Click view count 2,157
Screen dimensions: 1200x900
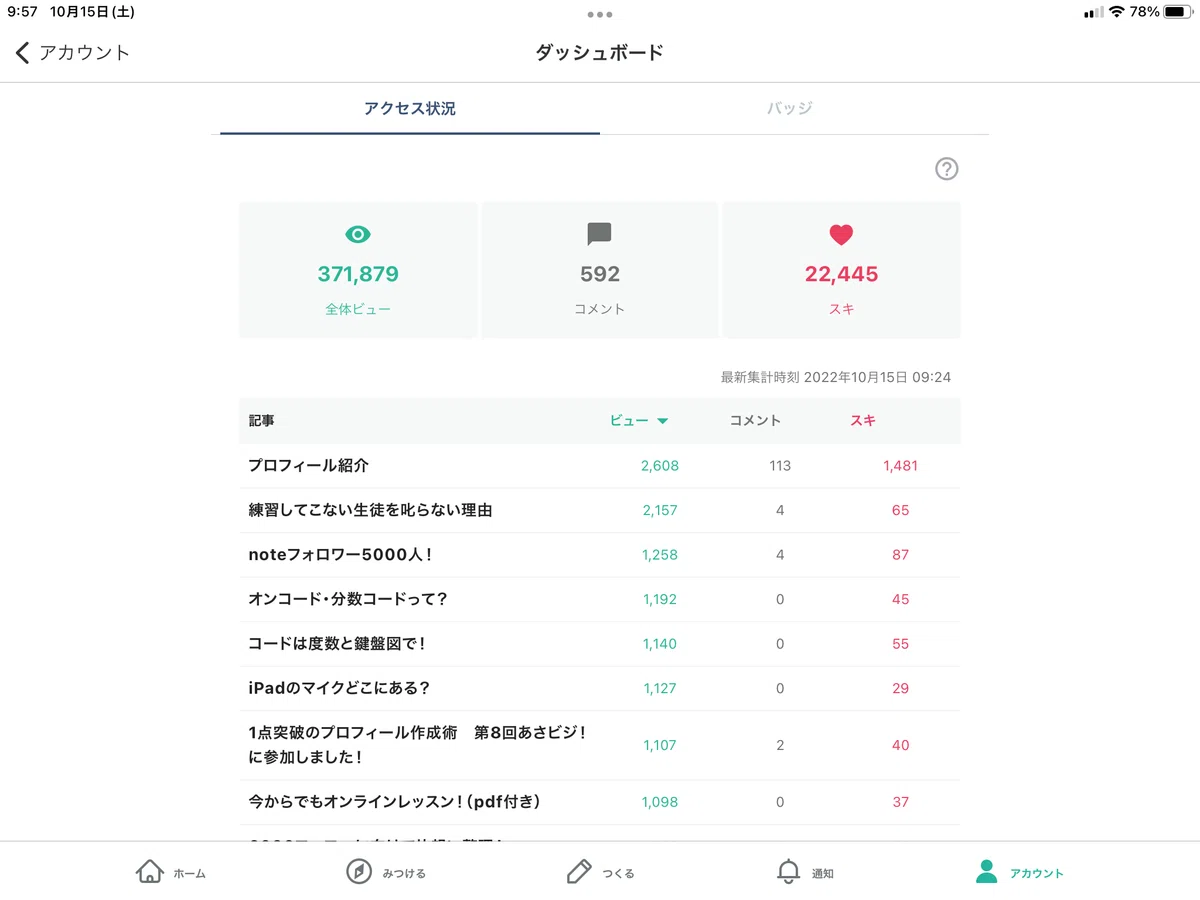(x=660, y=510)
